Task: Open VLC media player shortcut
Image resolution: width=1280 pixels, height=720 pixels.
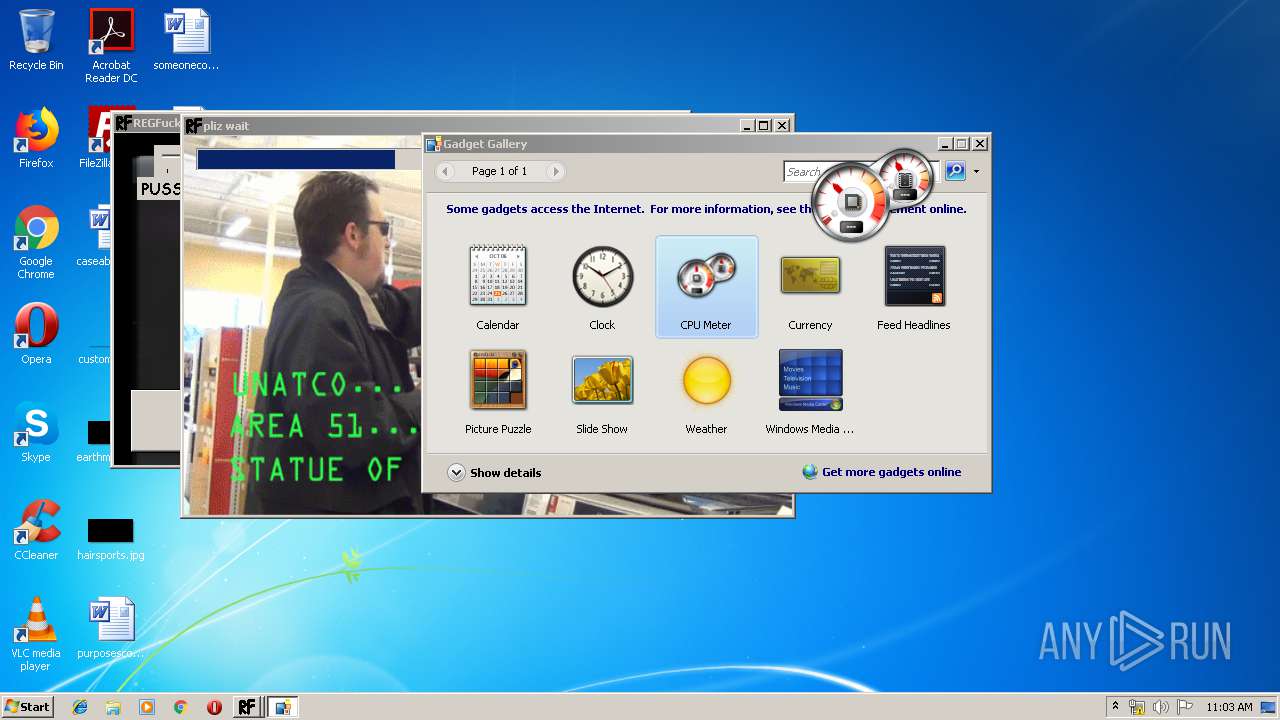Action: 36,634
